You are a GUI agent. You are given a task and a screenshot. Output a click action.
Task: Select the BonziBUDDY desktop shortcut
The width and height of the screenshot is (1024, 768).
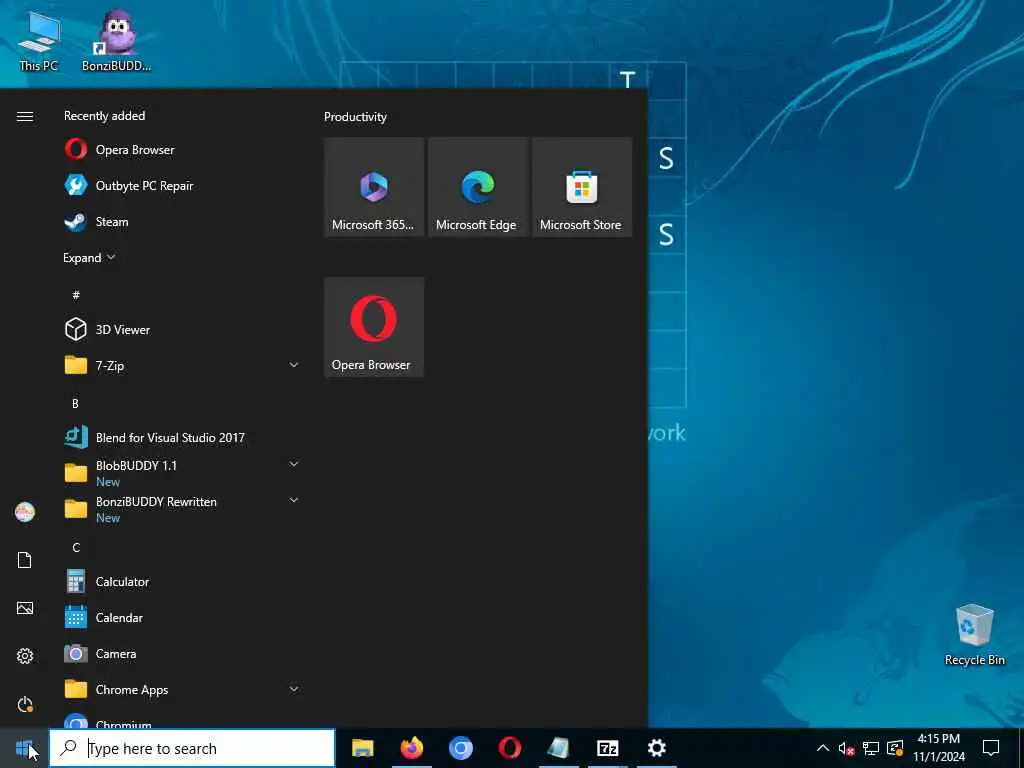tap(116, 40)
